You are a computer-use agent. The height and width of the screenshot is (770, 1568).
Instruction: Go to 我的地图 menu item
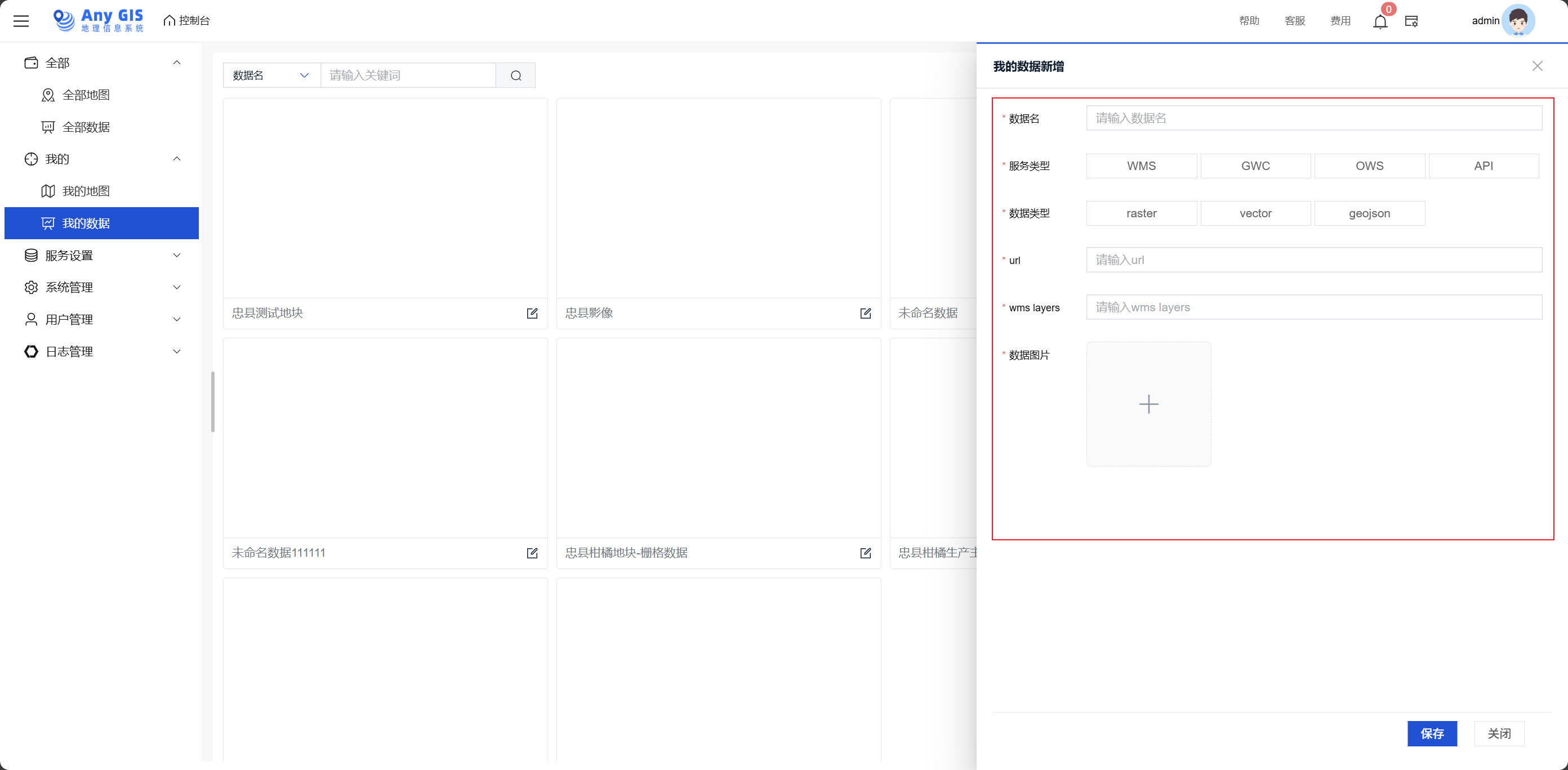(86, 191)
